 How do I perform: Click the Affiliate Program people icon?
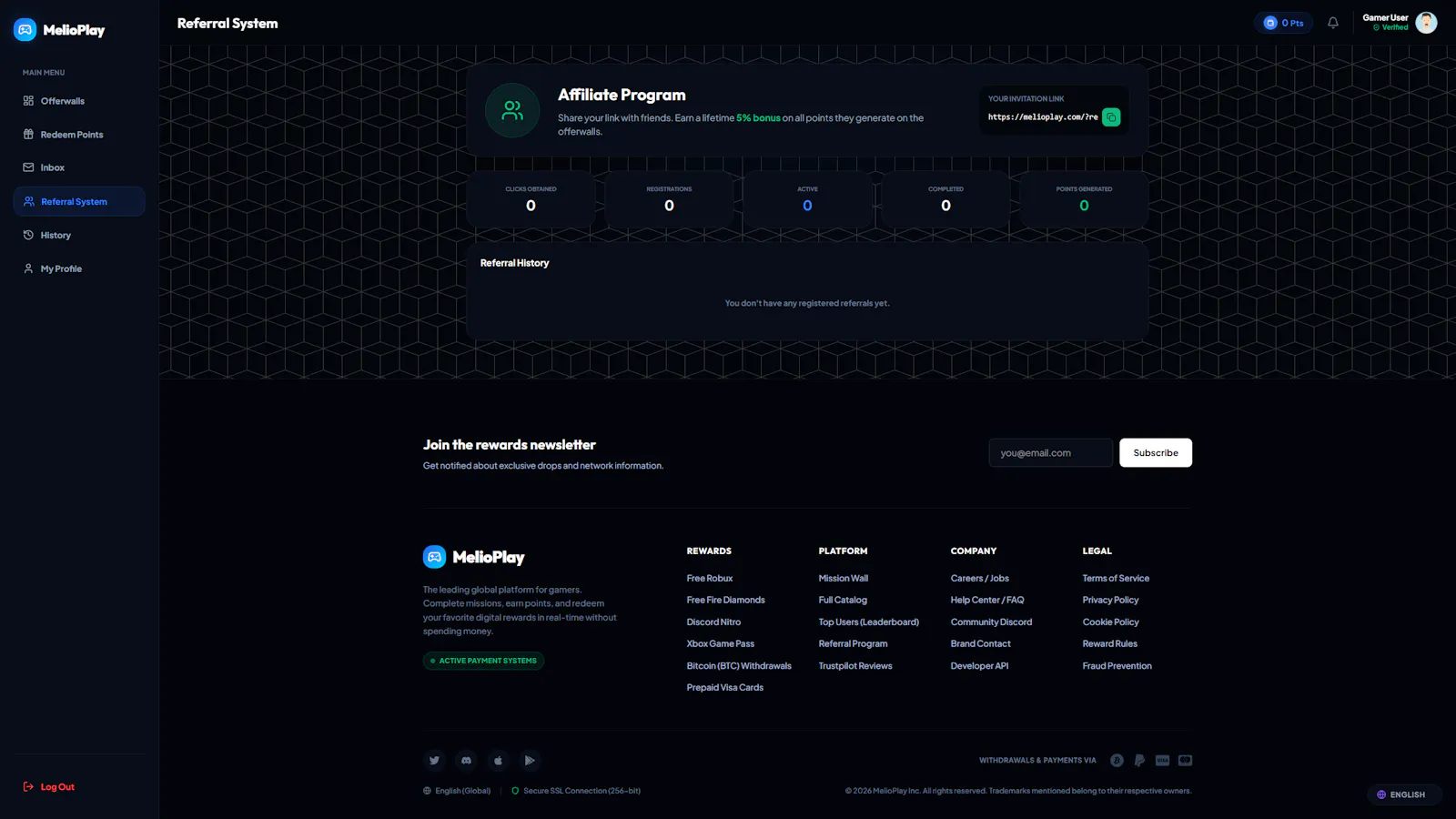(x=512, y=111)
